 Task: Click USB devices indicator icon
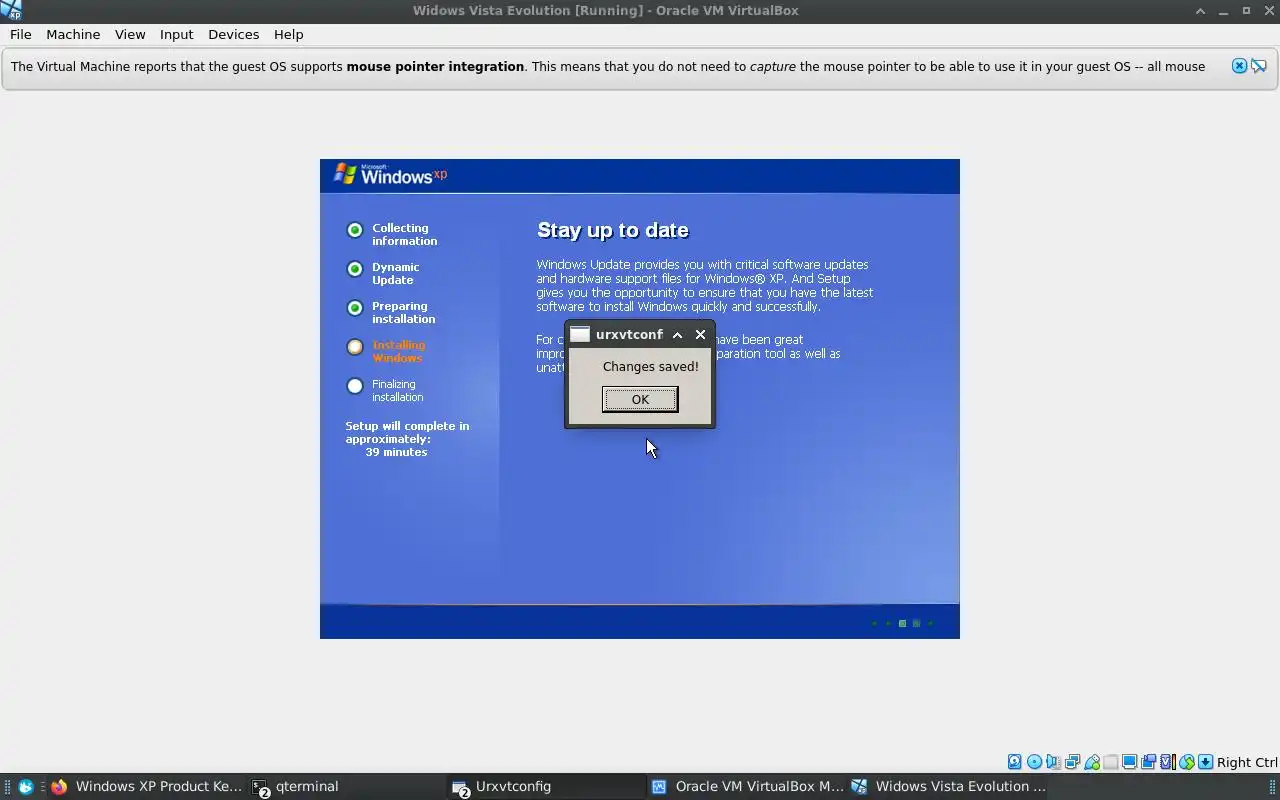pyautogui.click(x=1092, y=762)
